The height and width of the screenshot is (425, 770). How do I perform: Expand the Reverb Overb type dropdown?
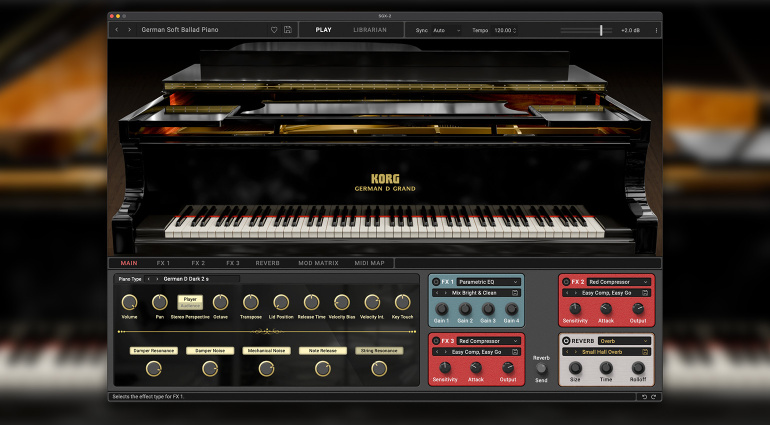tap(624, 341)
